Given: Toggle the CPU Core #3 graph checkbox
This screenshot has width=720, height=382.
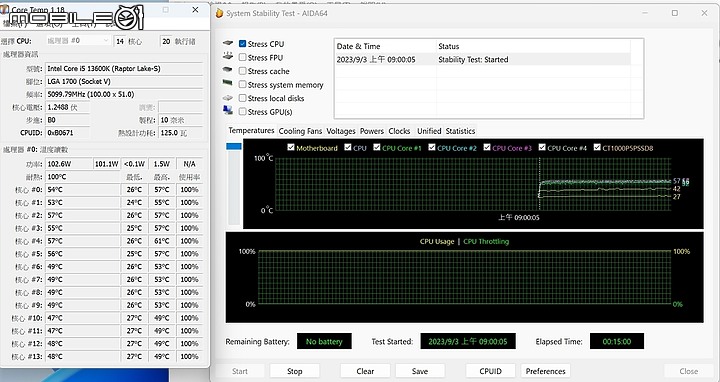Looking at the screenshot, I should pos(487,147).
